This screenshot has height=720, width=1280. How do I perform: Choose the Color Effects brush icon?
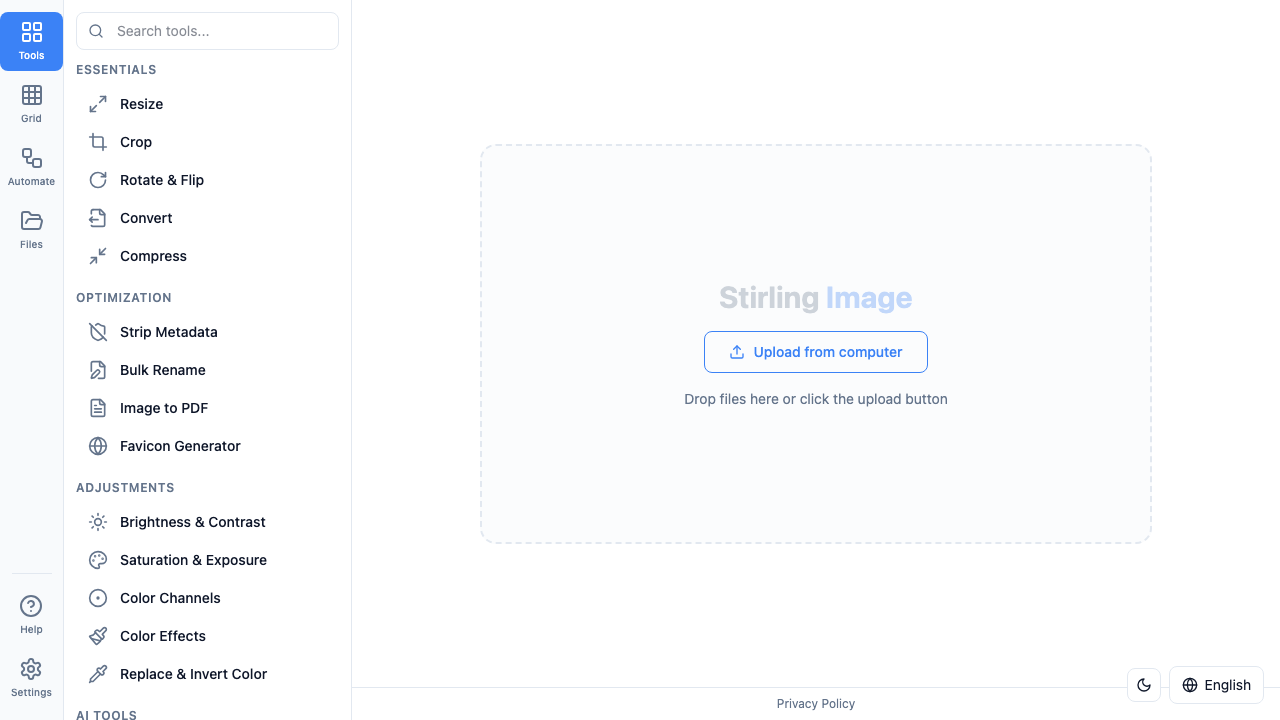pyautogui.click(x=98, y=636)
